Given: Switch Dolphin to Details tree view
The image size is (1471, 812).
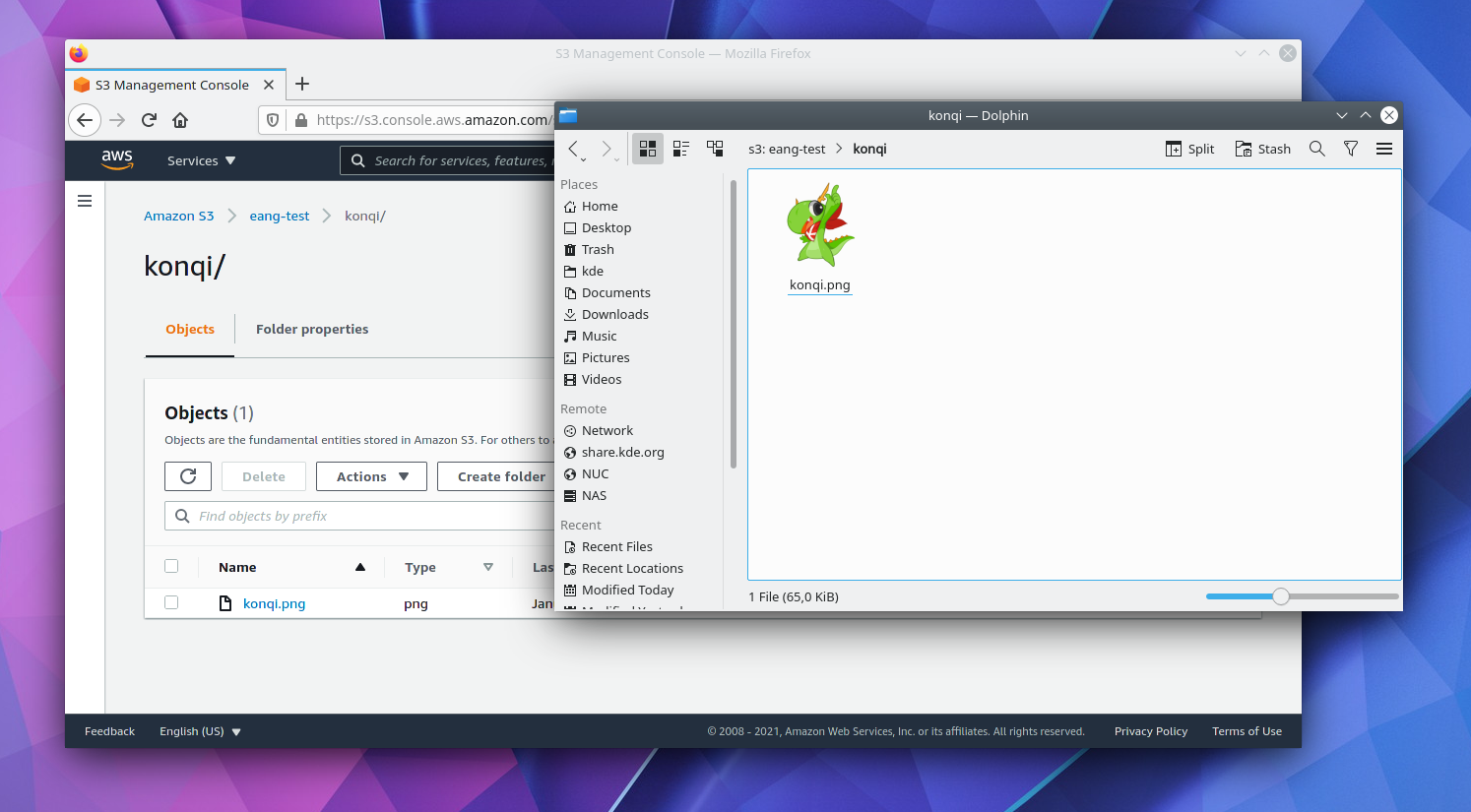Looking at the screenshot, I should [x=715, y=149].
